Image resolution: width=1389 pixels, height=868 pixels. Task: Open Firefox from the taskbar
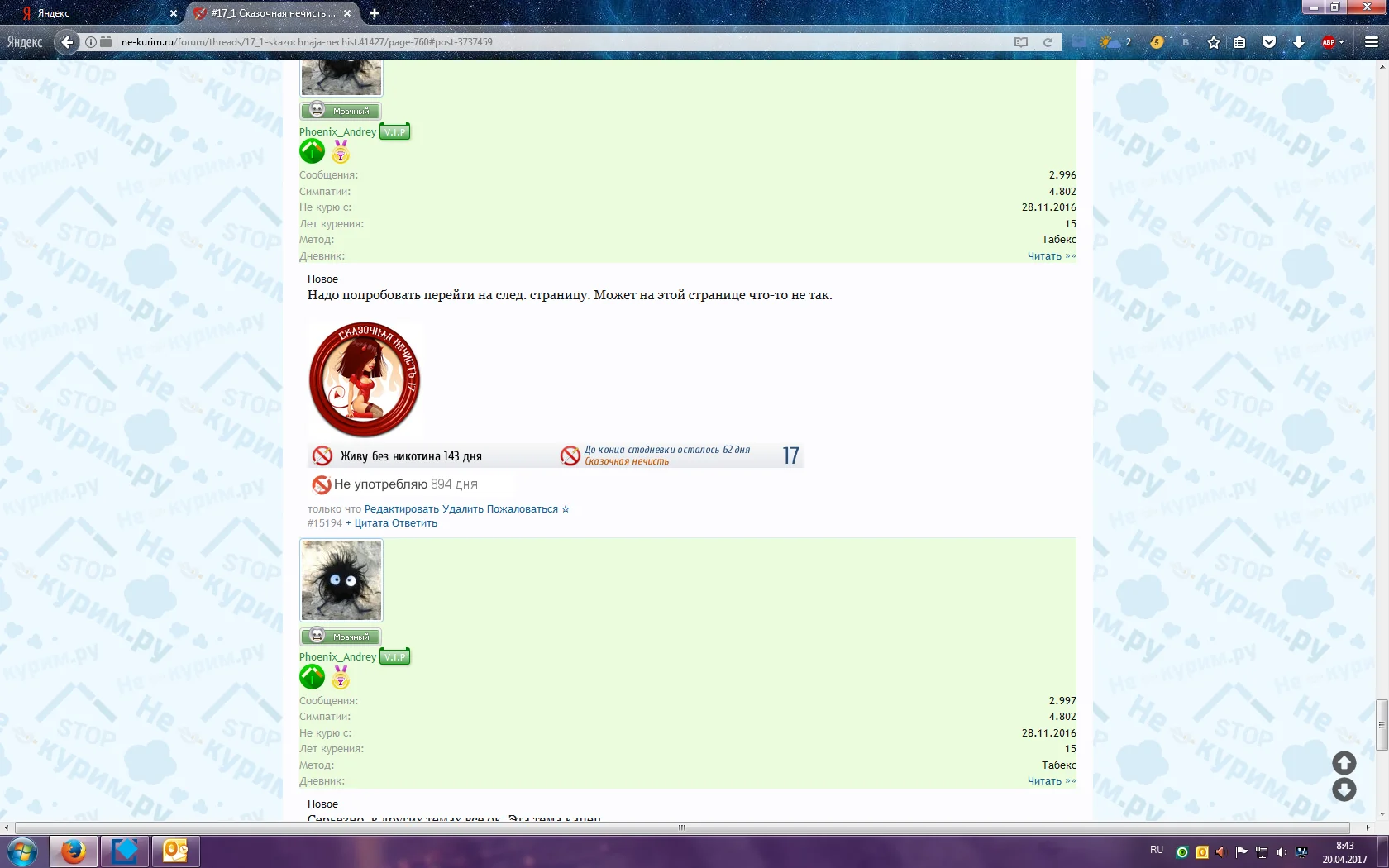point(74,851)
